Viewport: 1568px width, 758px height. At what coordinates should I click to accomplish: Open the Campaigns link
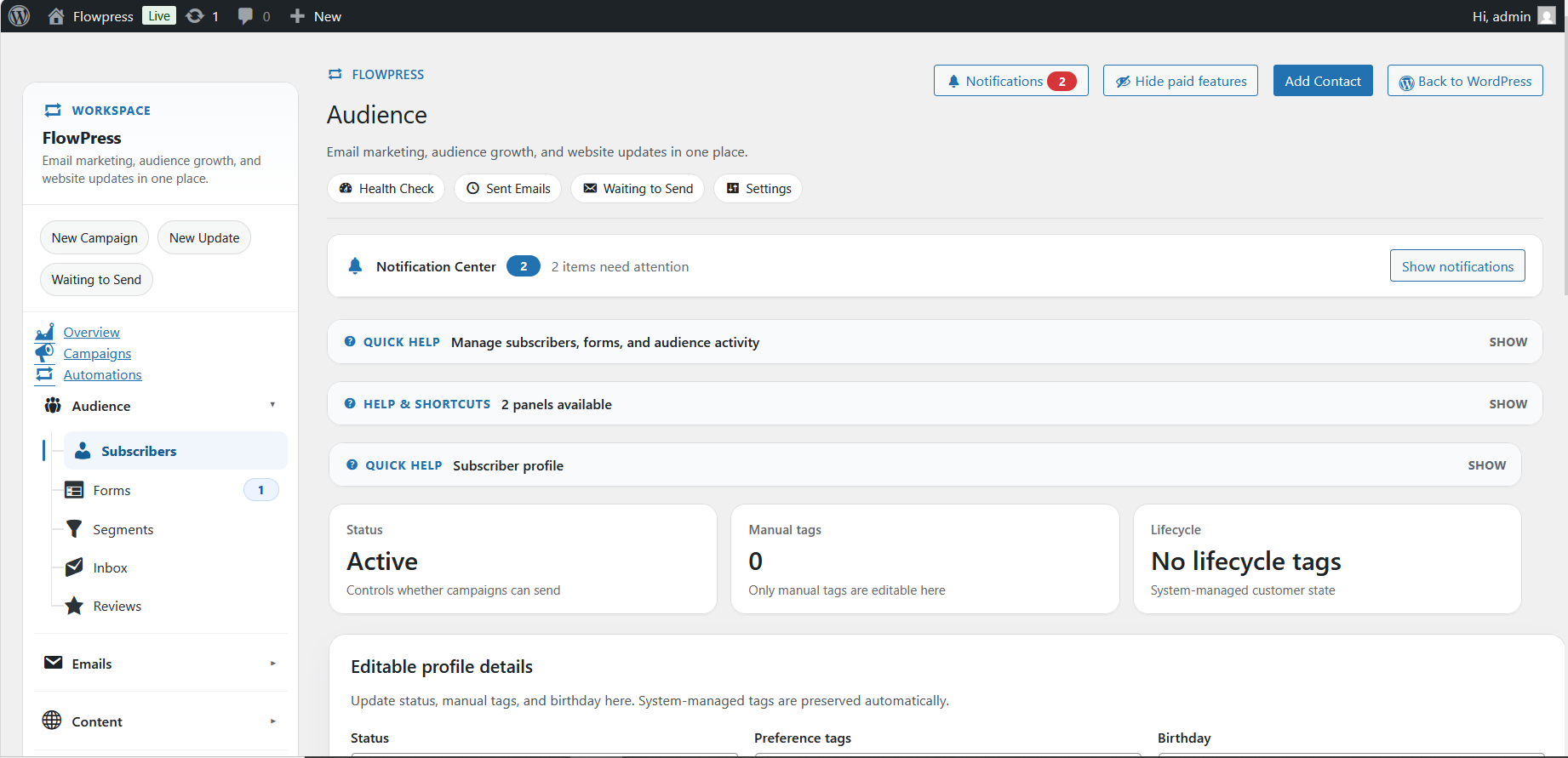tap(97, 353)
